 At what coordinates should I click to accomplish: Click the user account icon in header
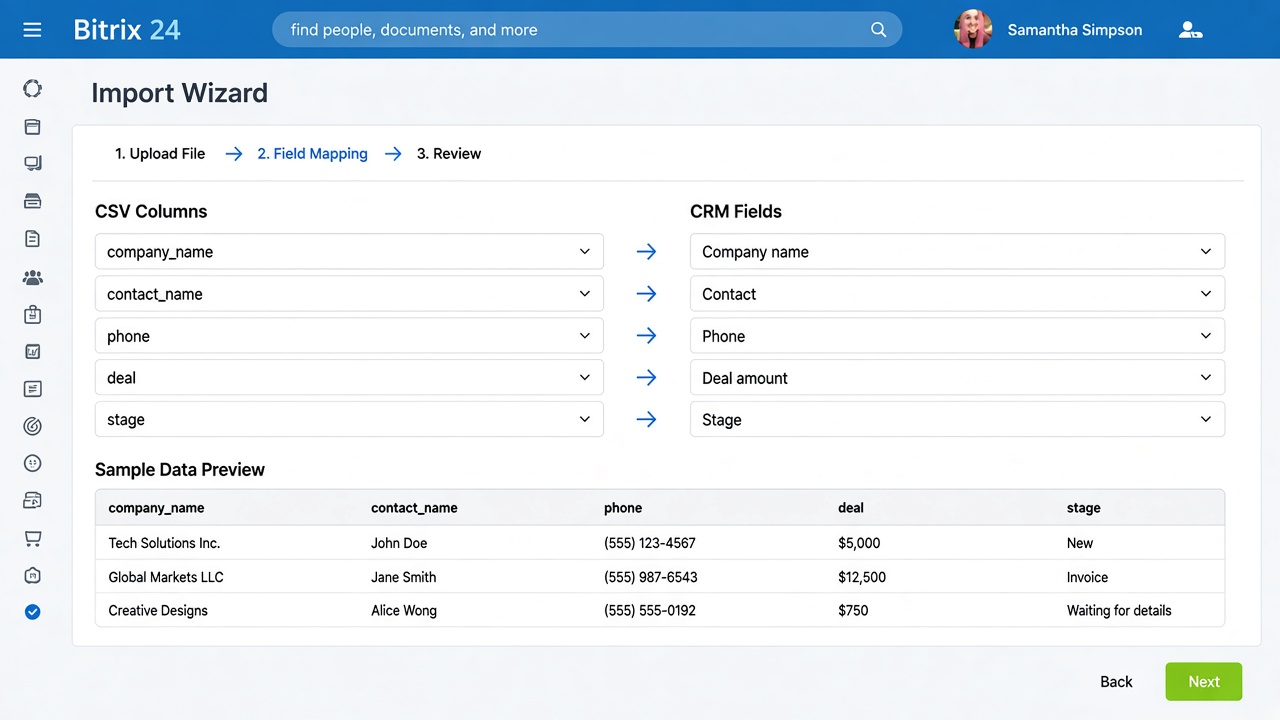point(1190,30)
